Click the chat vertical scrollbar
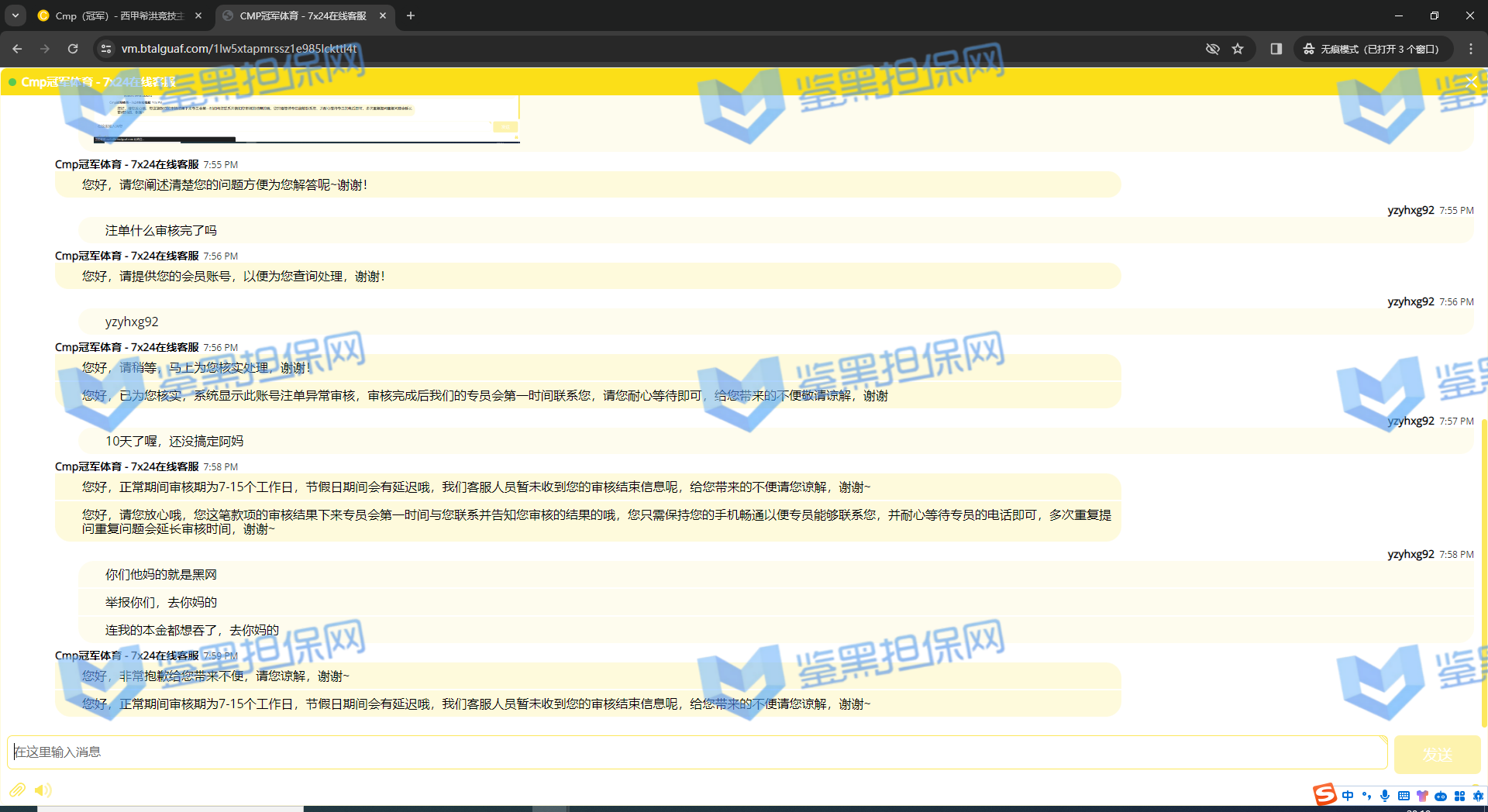 click(1483, 573)
